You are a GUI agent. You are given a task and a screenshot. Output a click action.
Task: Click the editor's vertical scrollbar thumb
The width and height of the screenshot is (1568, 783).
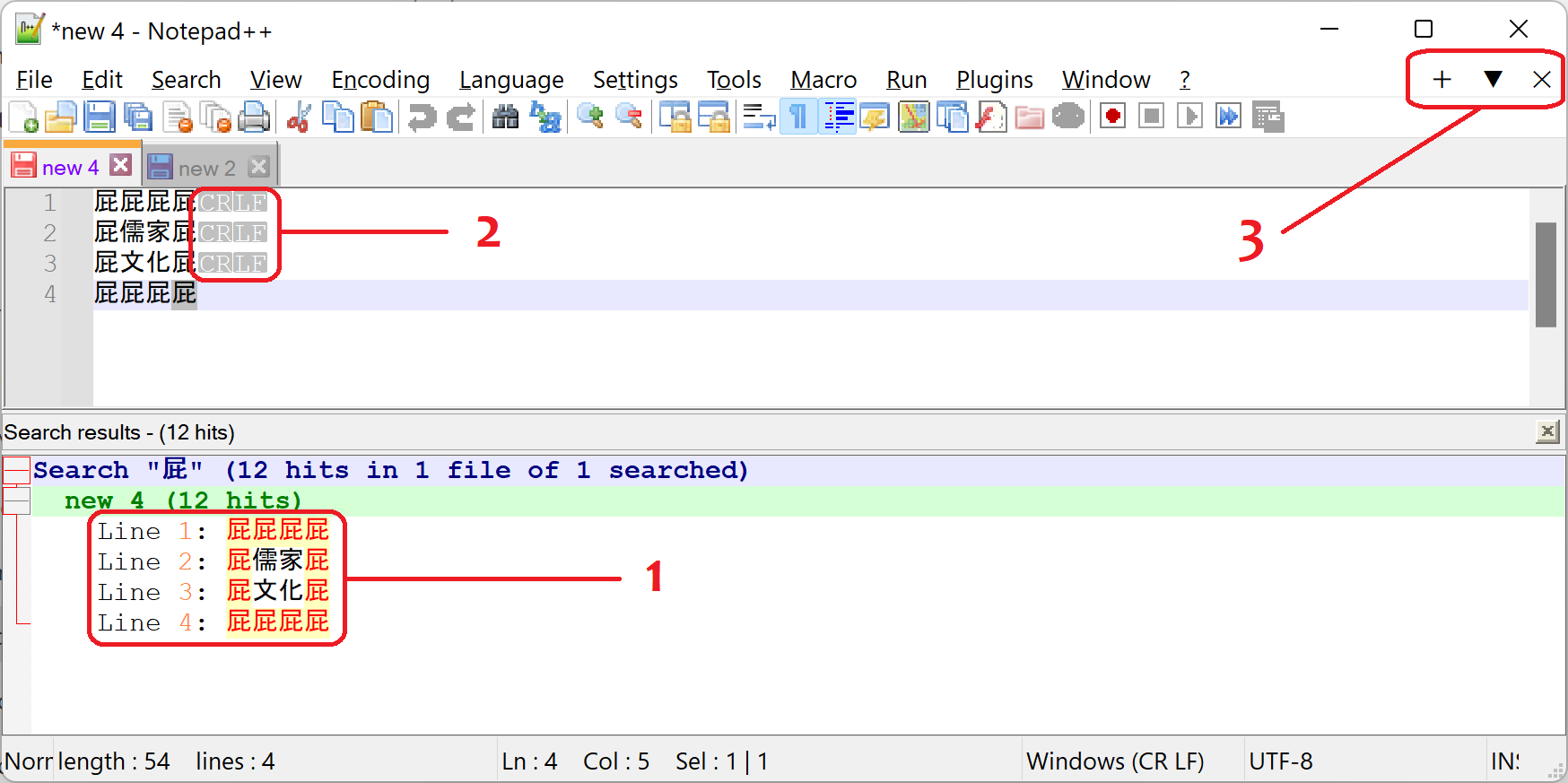pos(1546,274)
